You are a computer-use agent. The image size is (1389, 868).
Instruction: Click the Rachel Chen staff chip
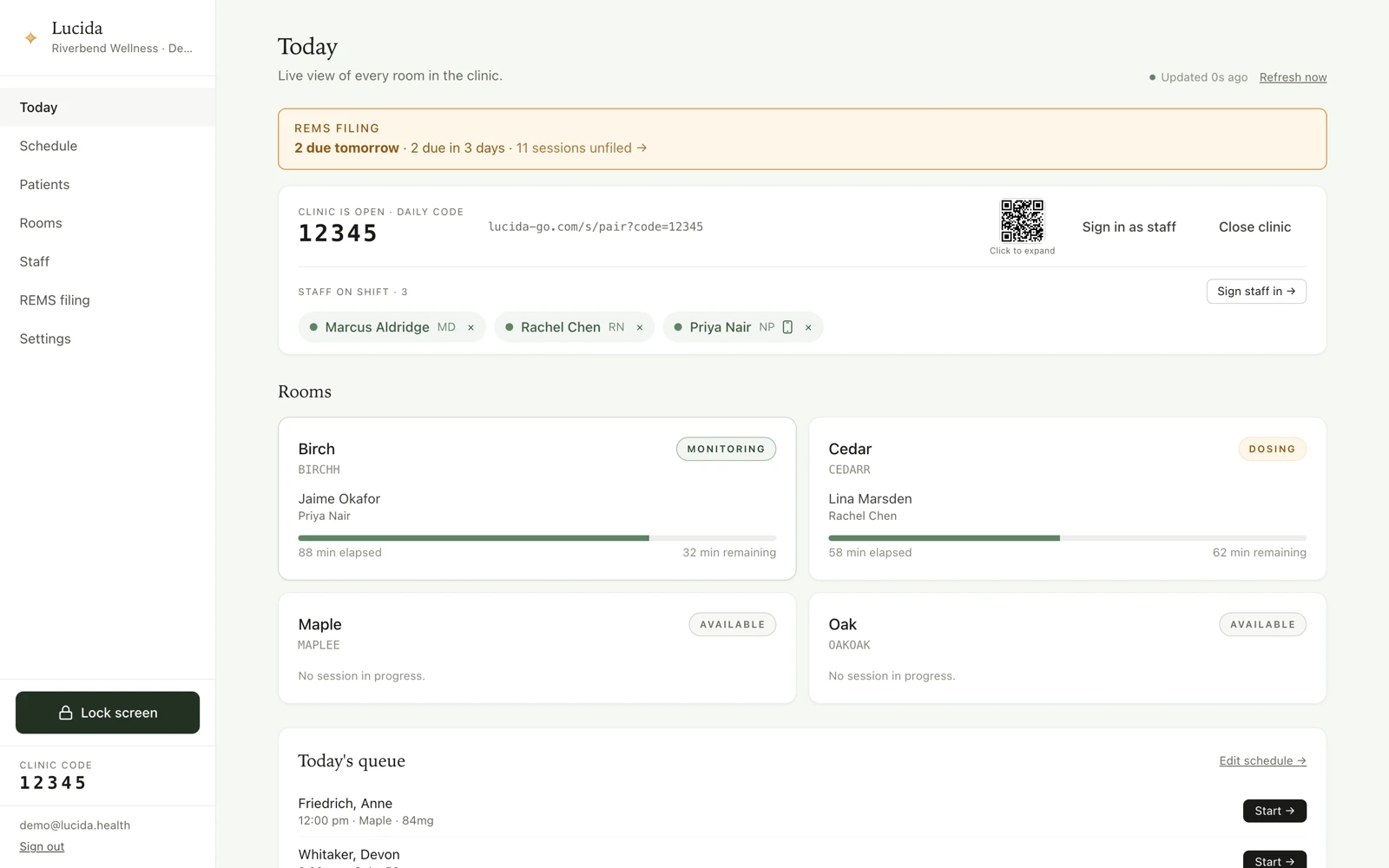tap(574, 327)
